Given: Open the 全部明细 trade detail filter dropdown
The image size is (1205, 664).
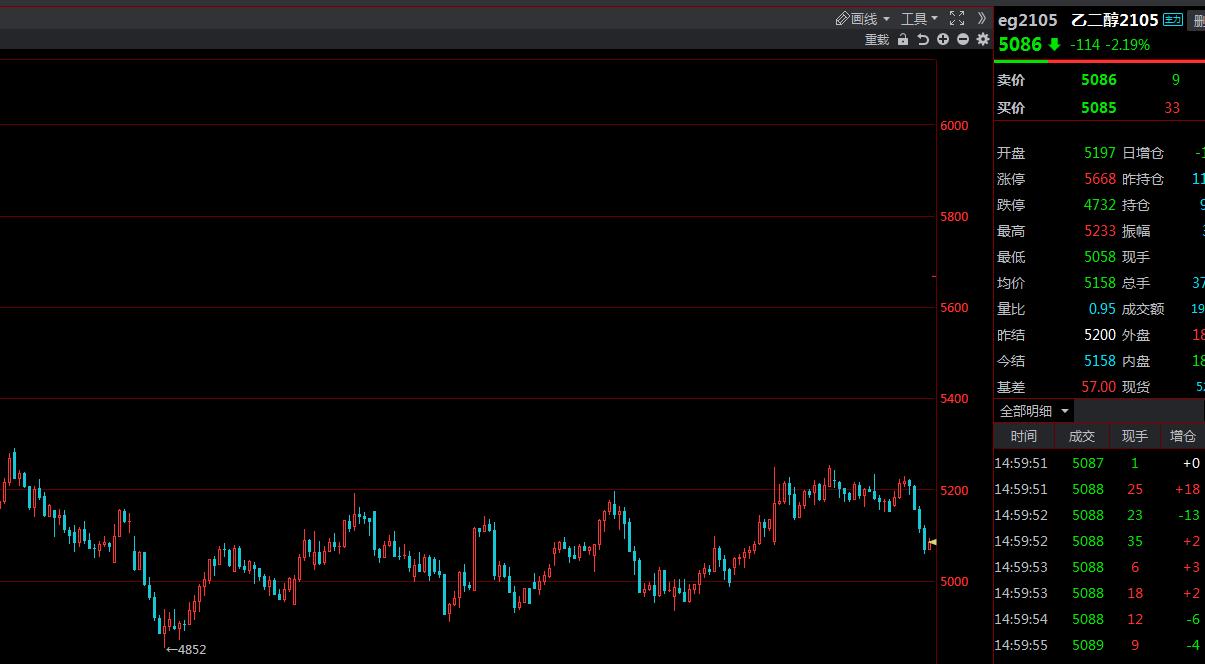Looking at the screenshot, I should click(x=1034, y=411).
